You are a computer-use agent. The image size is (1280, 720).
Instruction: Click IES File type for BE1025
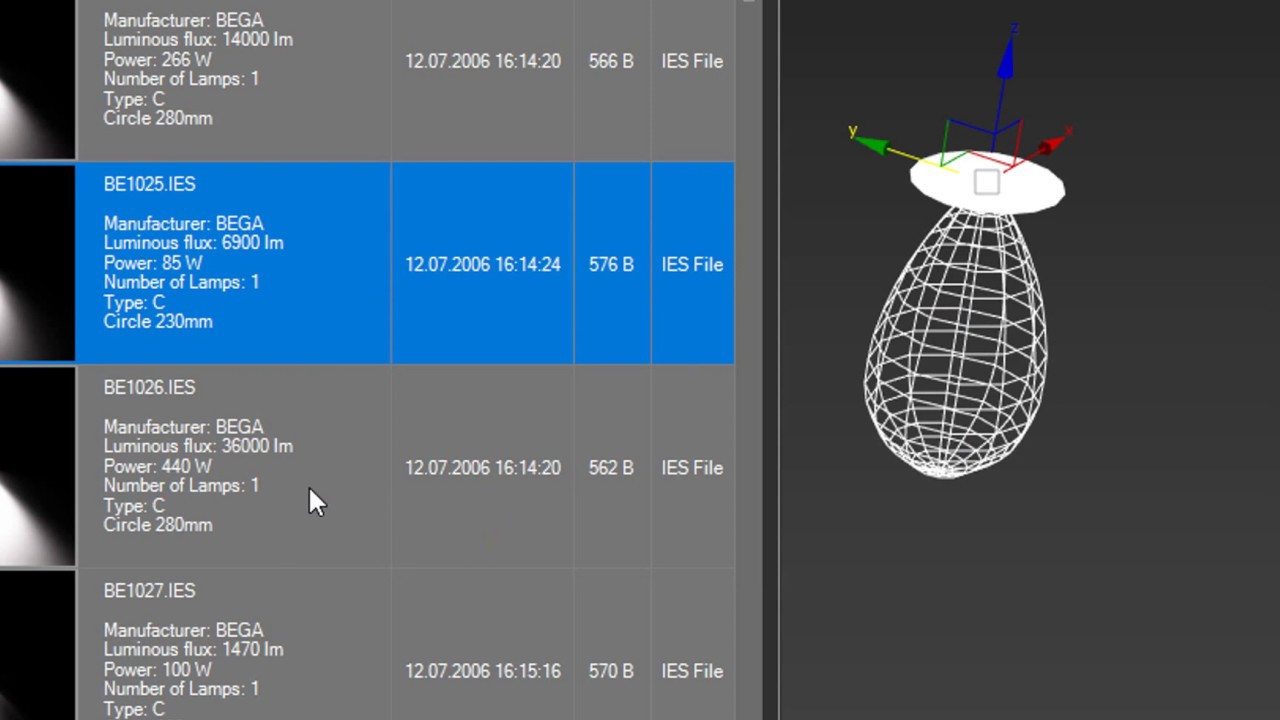pos(692,264)
